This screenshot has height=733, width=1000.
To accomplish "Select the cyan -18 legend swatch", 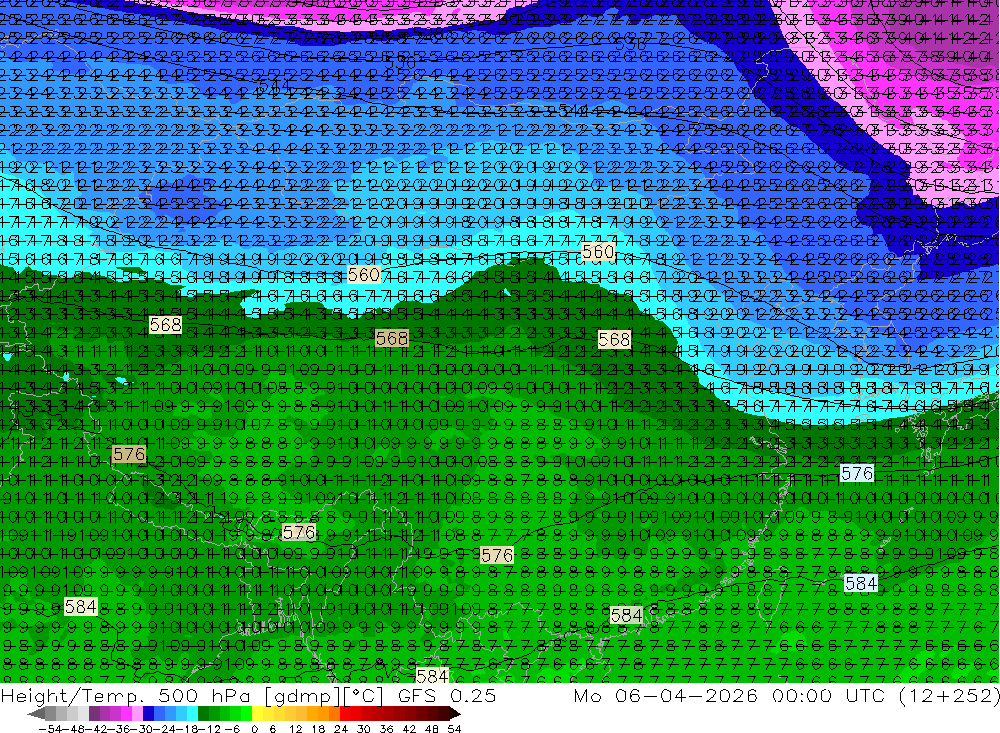I will (192, 714).
